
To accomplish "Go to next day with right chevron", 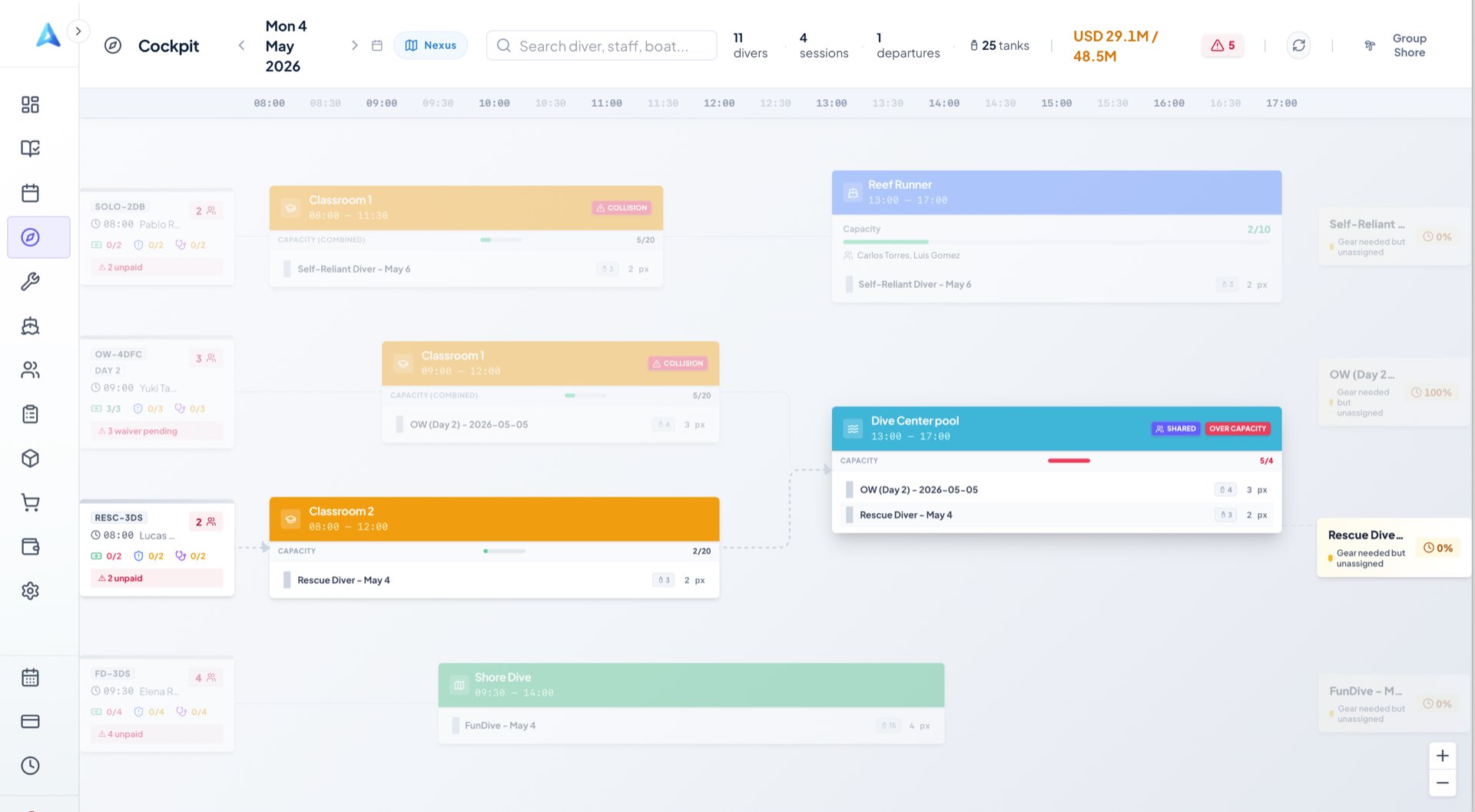I will 354,45.
